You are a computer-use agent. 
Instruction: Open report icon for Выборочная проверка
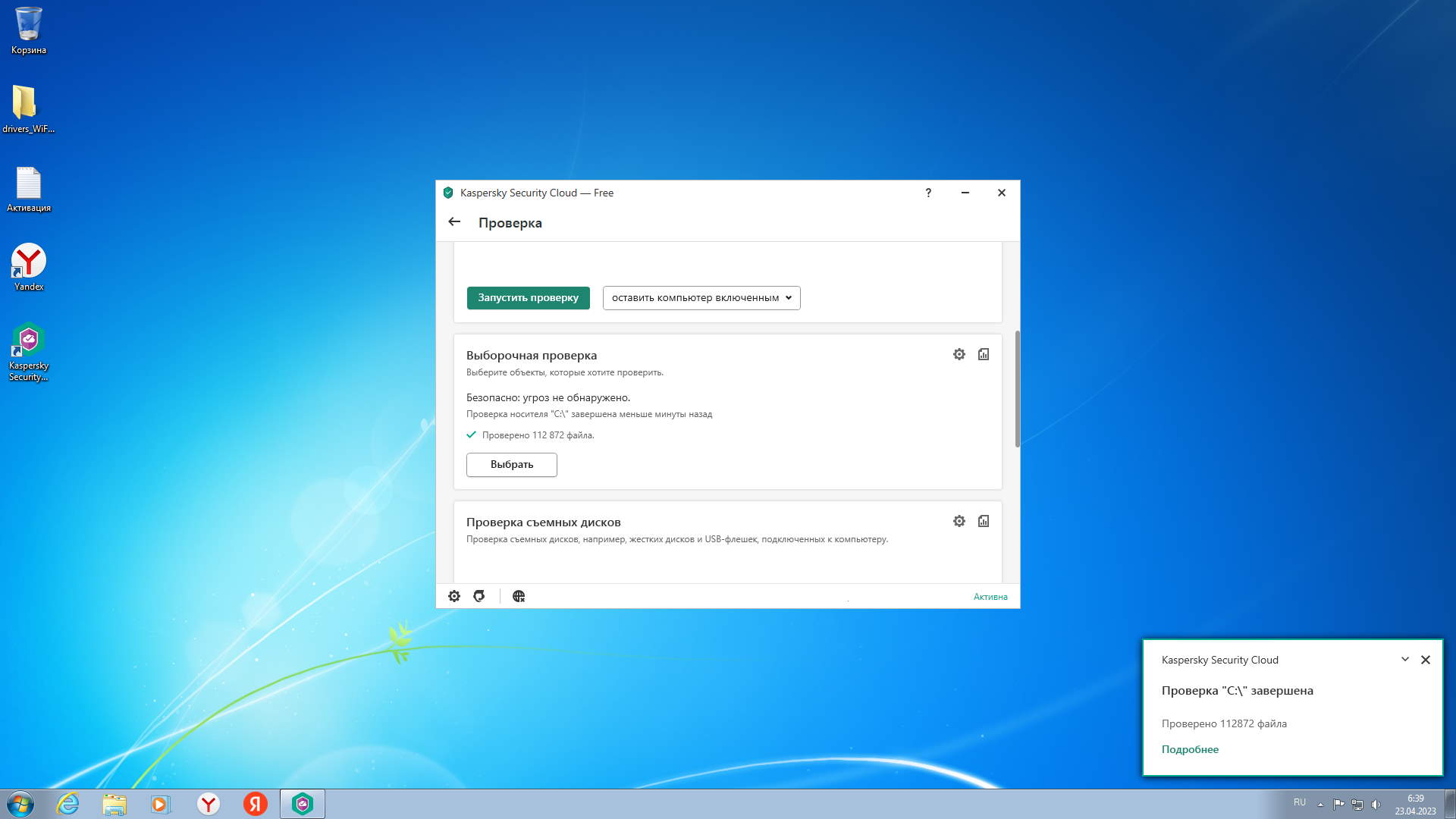click(x=984, y=354)
